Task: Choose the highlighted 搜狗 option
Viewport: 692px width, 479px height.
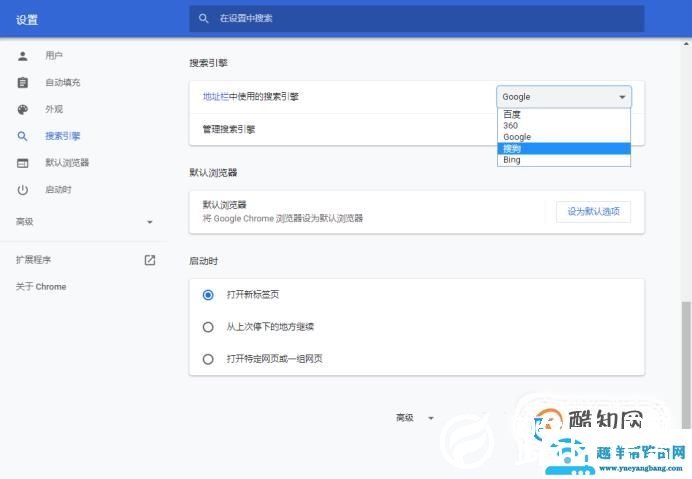Action: coord(564,149)
